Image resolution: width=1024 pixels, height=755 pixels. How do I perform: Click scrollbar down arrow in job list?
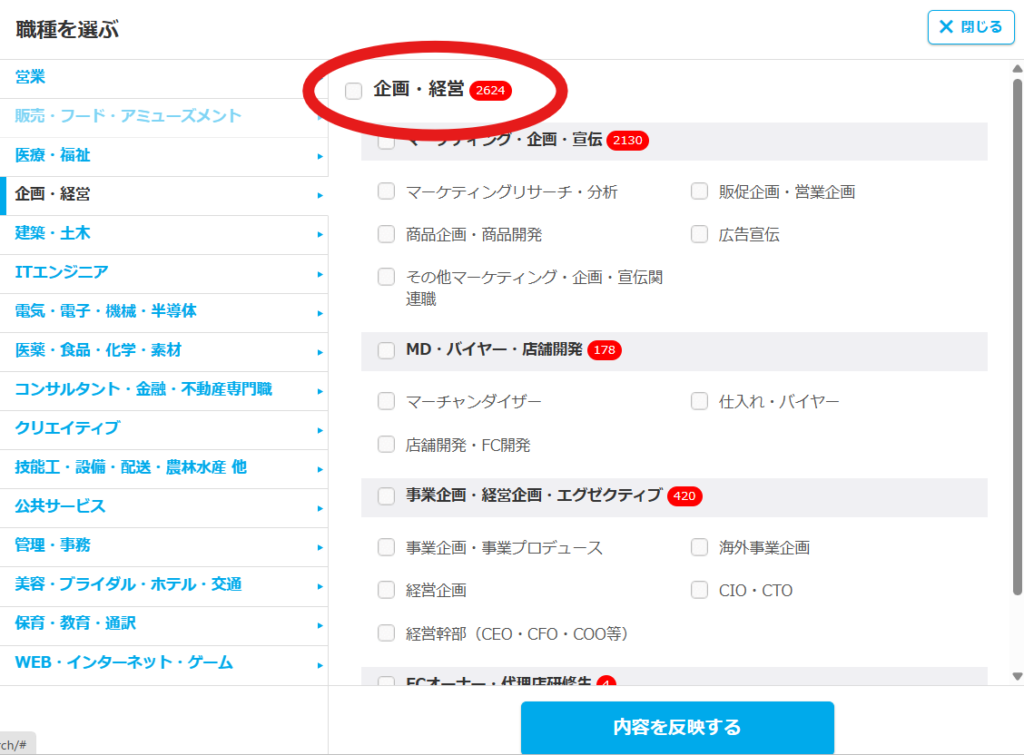(1017, 676)
